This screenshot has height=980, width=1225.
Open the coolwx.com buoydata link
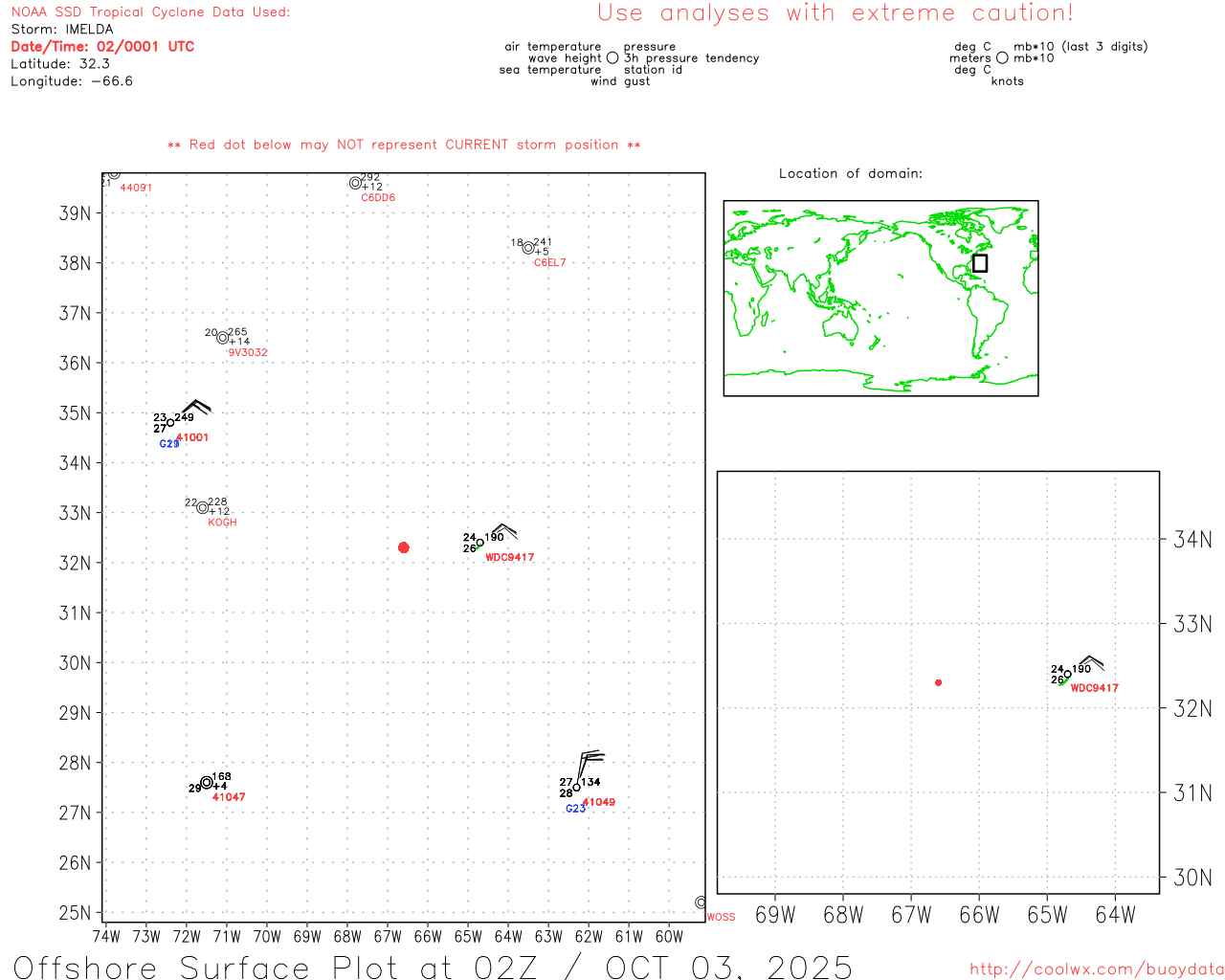[1097, 969]
